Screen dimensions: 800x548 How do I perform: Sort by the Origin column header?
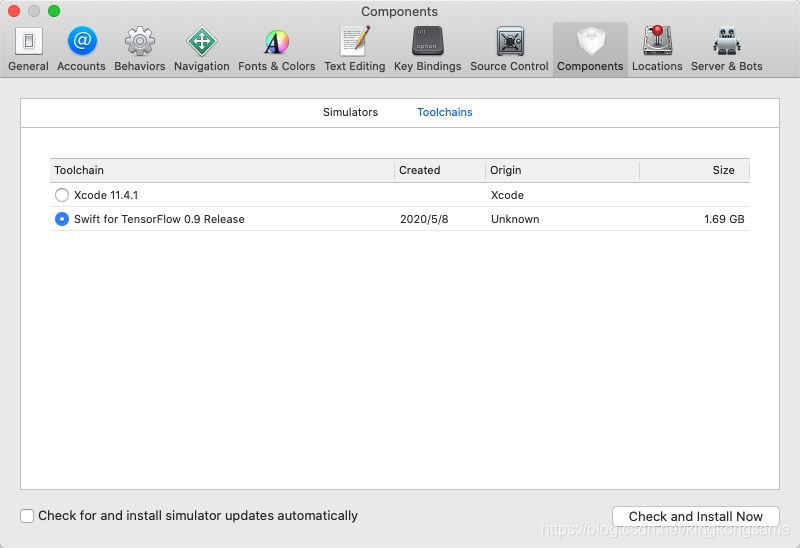pos(562,170)
